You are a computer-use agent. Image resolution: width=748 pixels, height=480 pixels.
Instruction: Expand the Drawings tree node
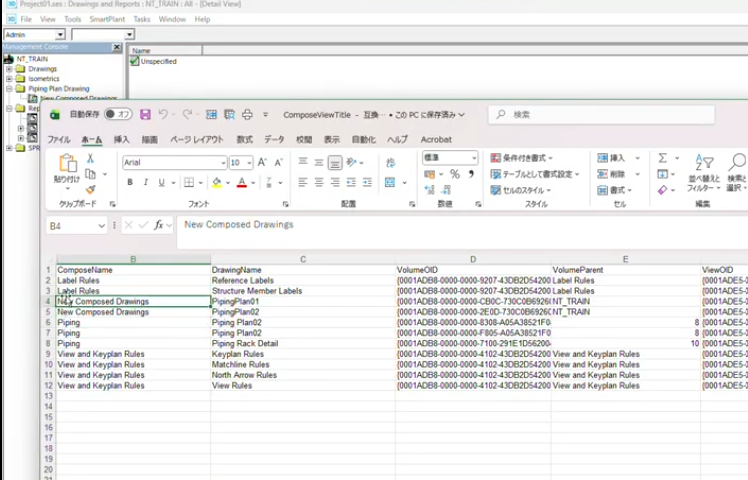point(9,69)
